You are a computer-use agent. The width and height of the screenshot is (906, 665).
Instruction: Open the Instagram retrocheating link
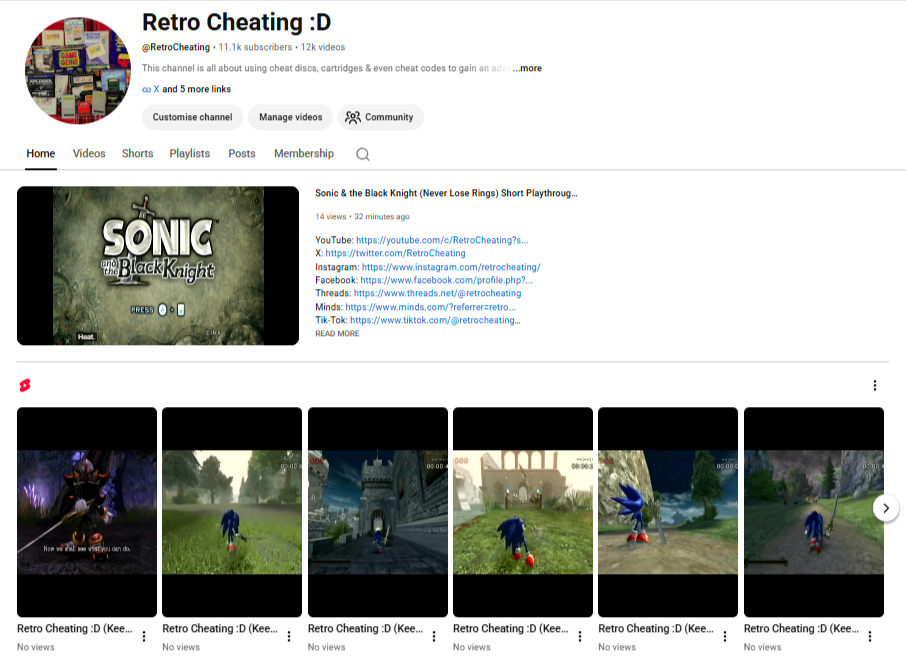point(451,268)
